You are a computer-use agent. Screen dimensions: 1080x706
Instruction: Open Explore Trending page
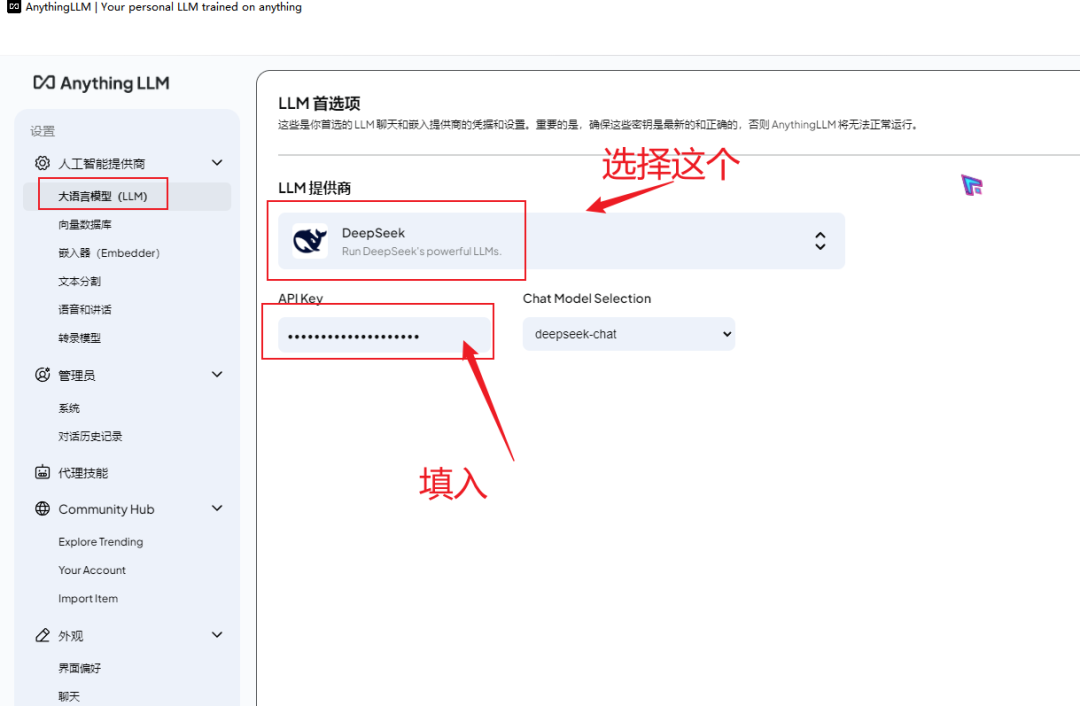point(101,542)
